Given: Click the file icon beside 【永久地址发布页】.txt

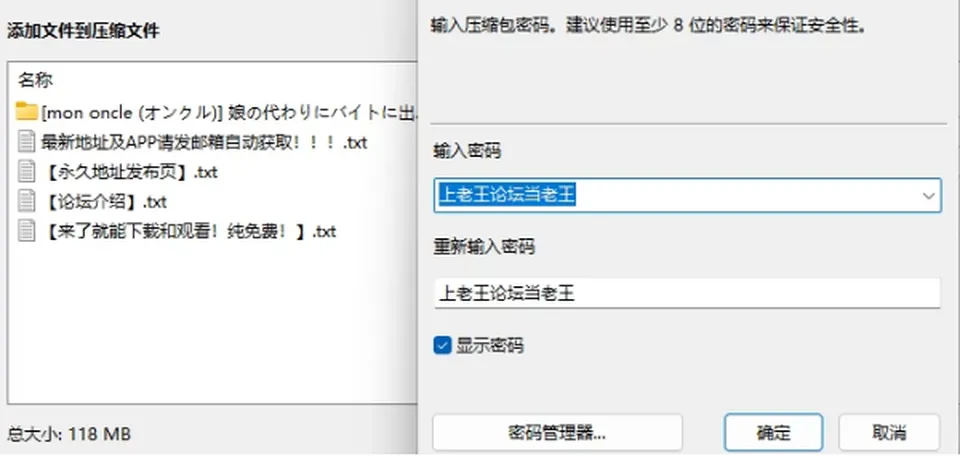Looking at the screenshot, I should click(26, 172).
